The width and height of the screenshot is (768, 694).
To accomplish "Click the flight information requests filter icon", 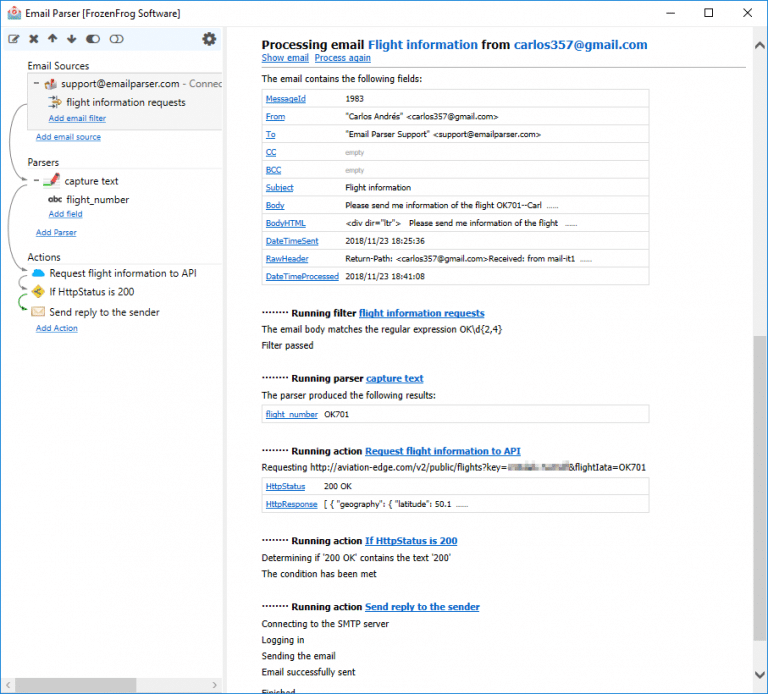I will tap(54, 102).
